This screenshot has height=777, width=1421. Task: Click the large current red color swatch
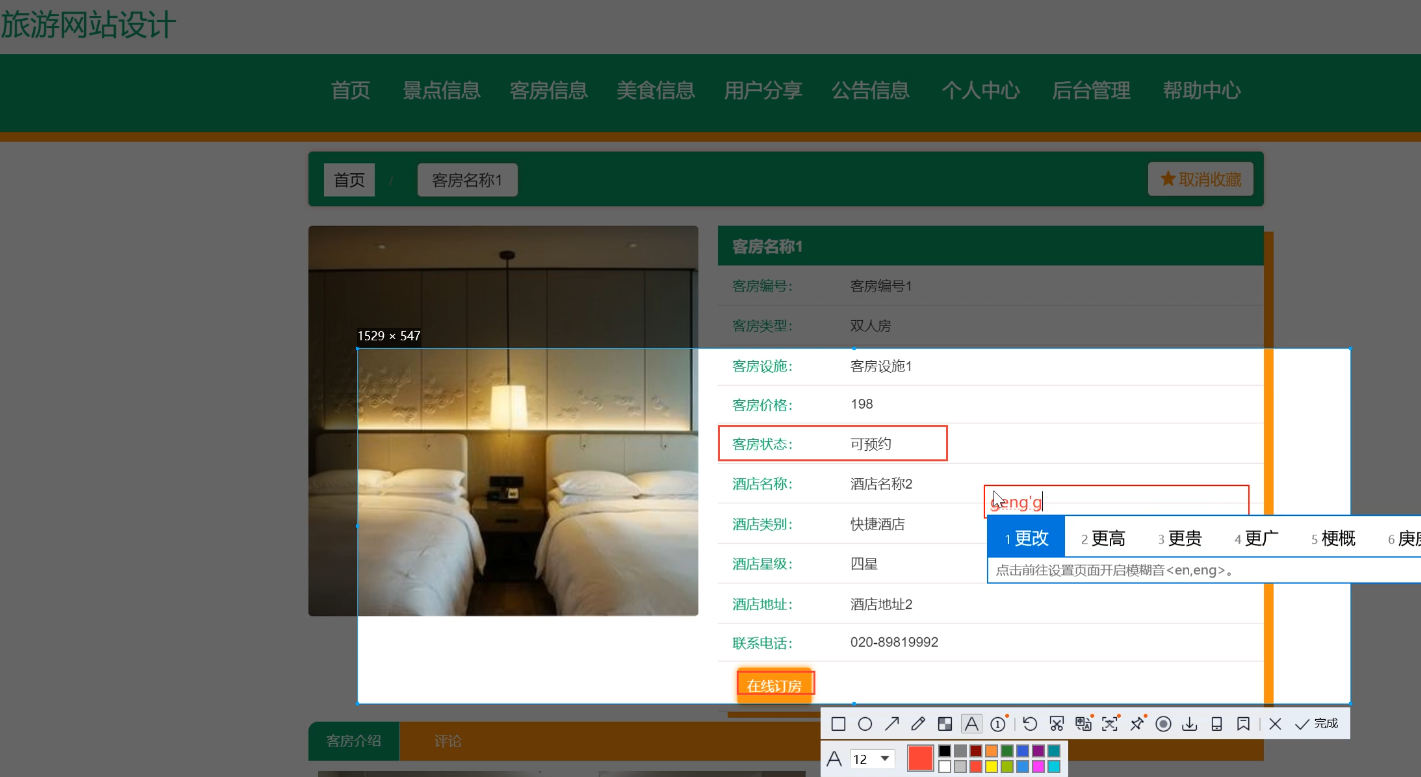921,758
